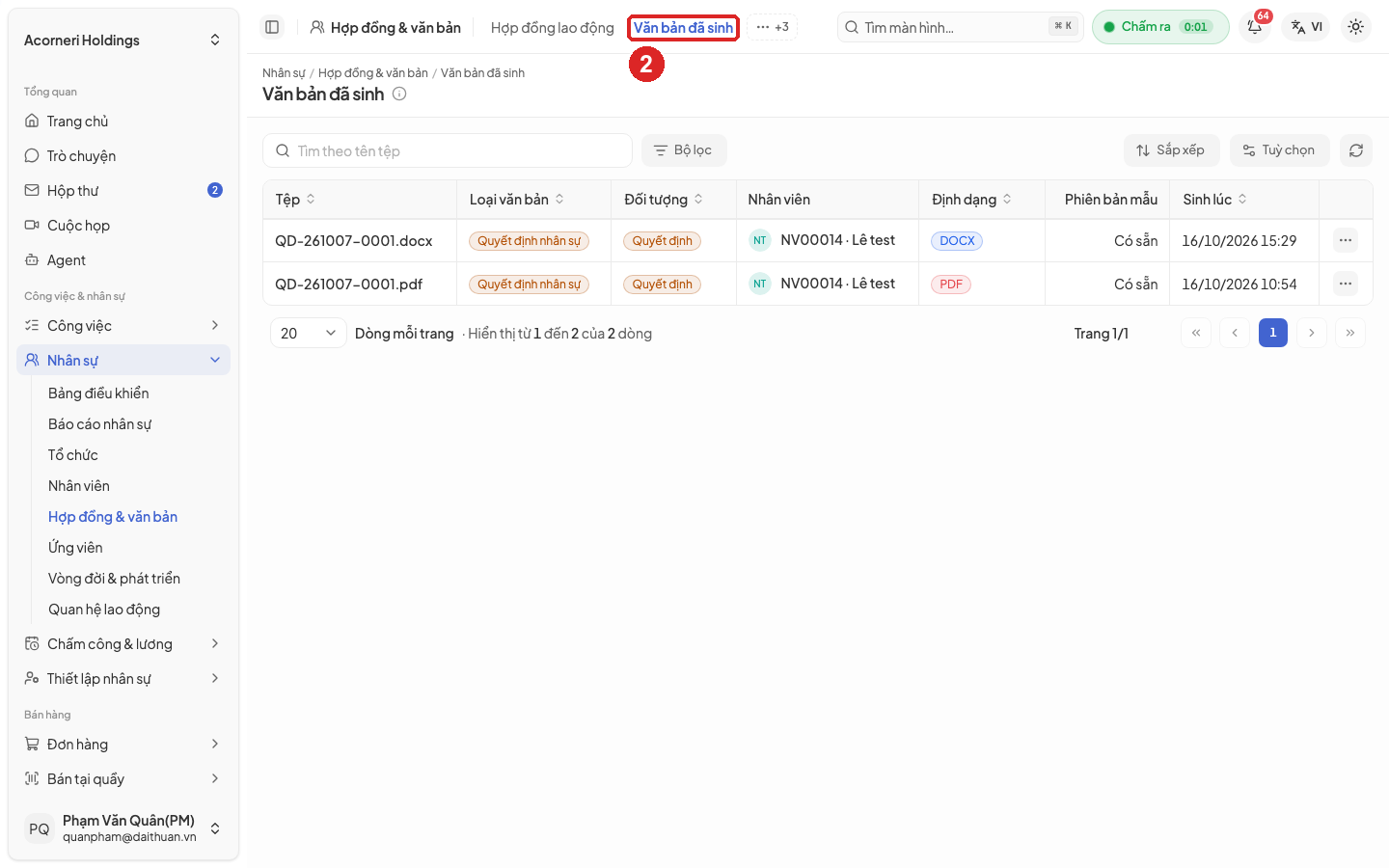This screenshot has height=868, width=1389.
Task: Expand the Chấm công & lương menu
Action: pos(123,643)
